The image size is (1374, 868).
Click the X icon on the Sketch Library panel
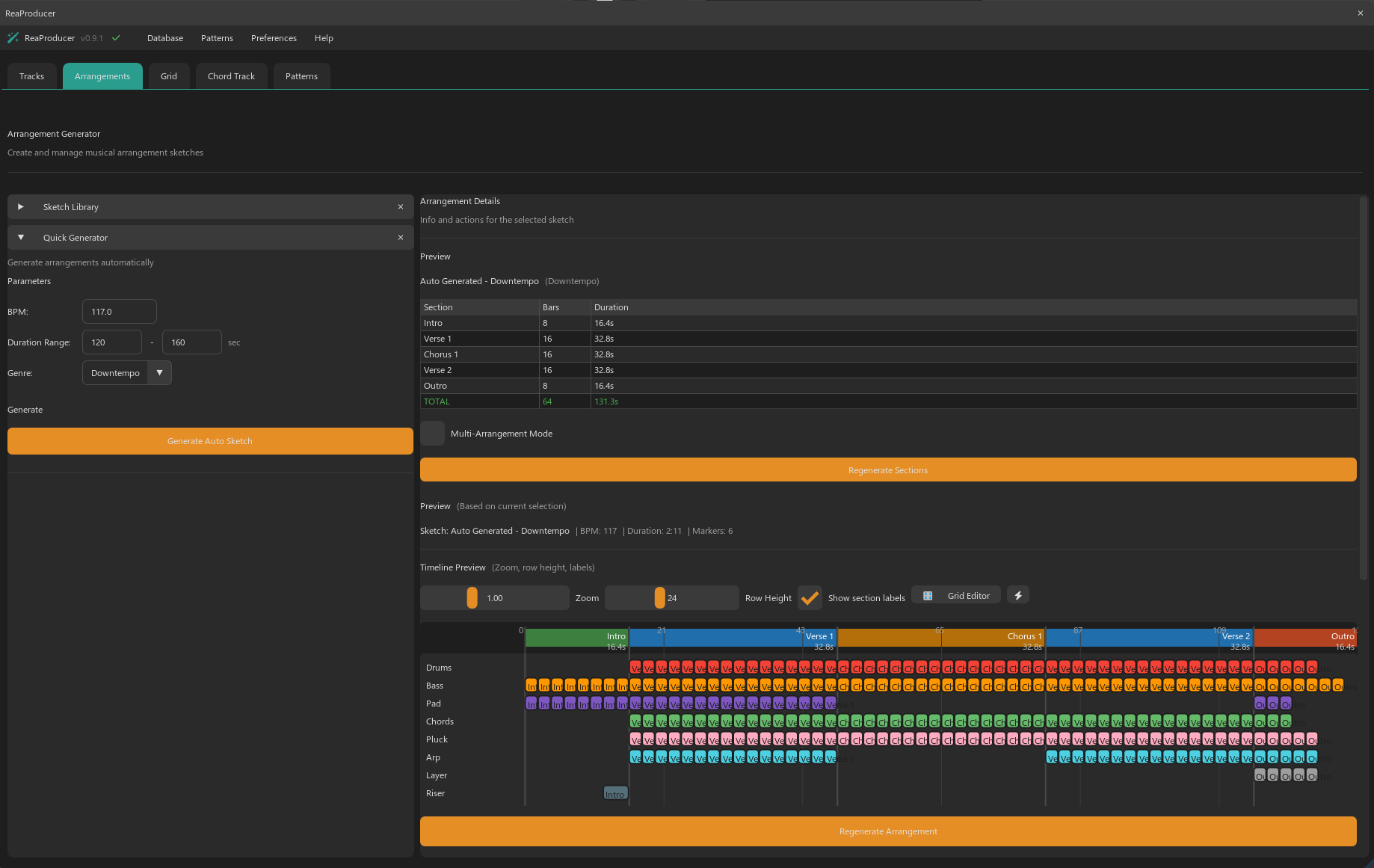pyautogui.click(x=401, y=207)
